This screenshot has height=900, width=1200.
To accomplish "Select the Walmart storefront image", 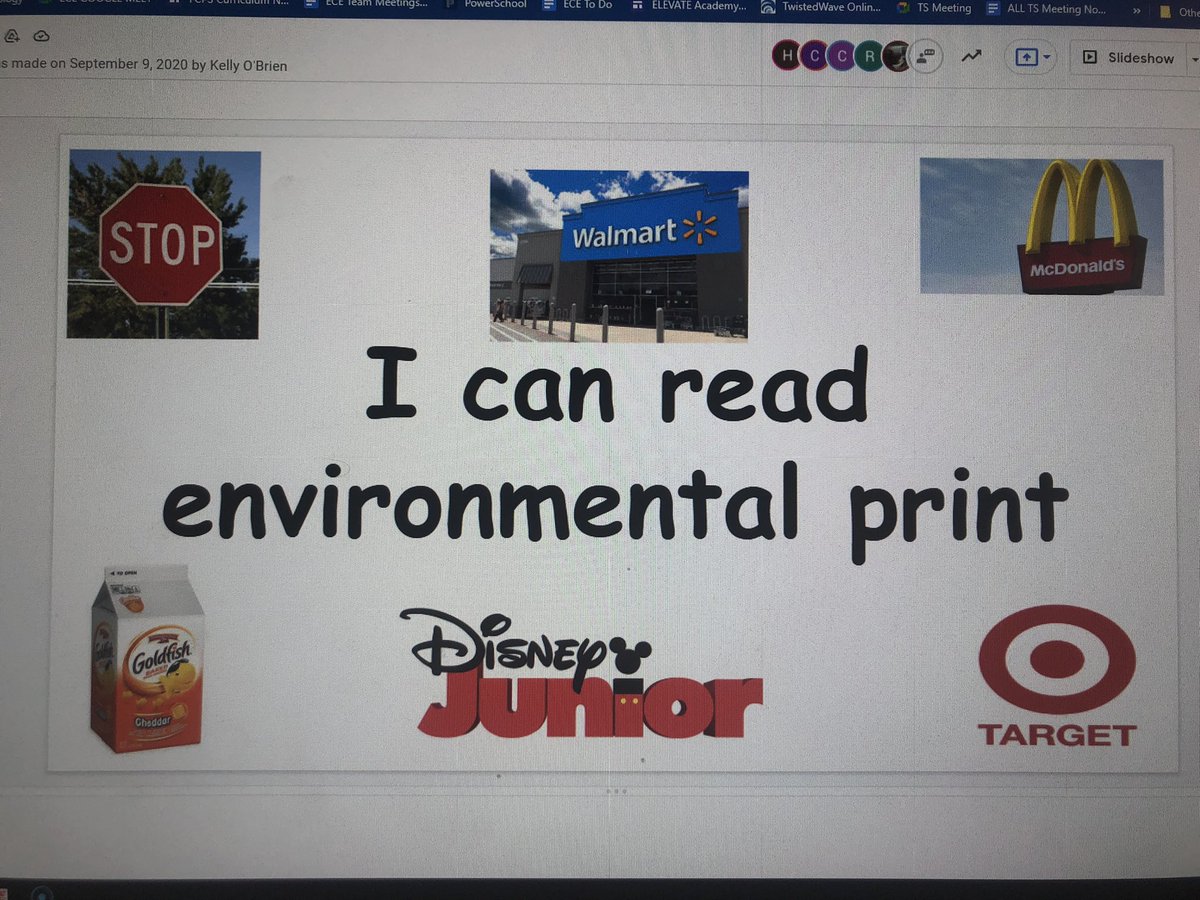I will (619, 256).
